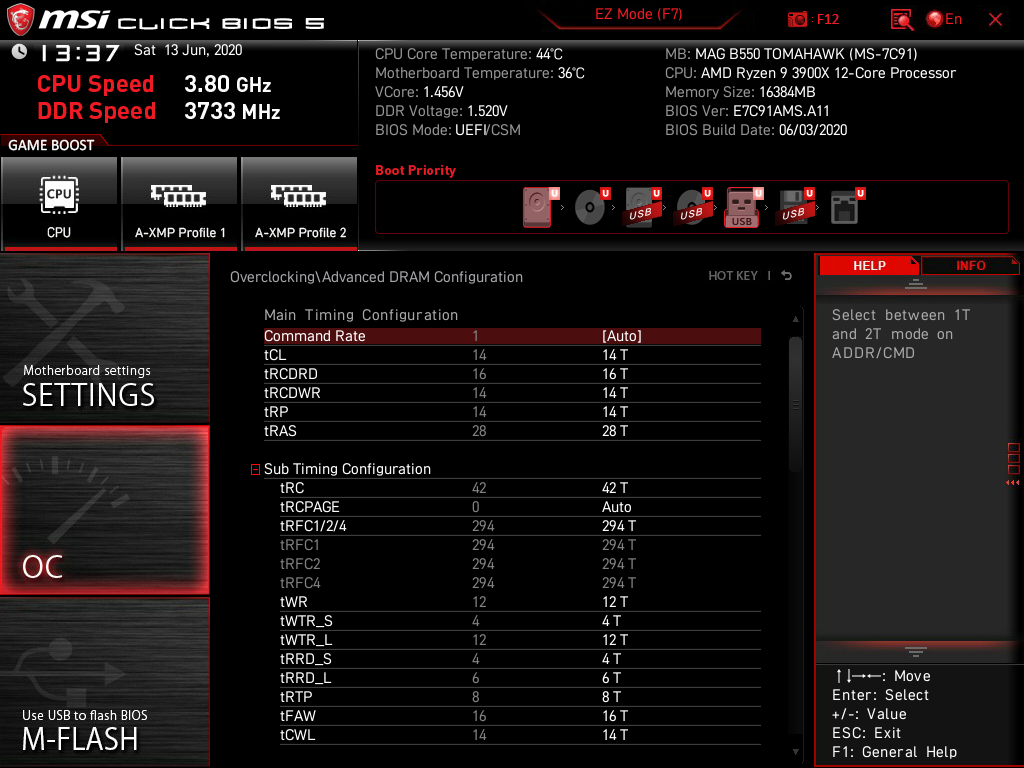The height and width of the screenshot is (768, 1024).
Task: Edit the tCWL 14 T value field
Action: tap(615, 734)
